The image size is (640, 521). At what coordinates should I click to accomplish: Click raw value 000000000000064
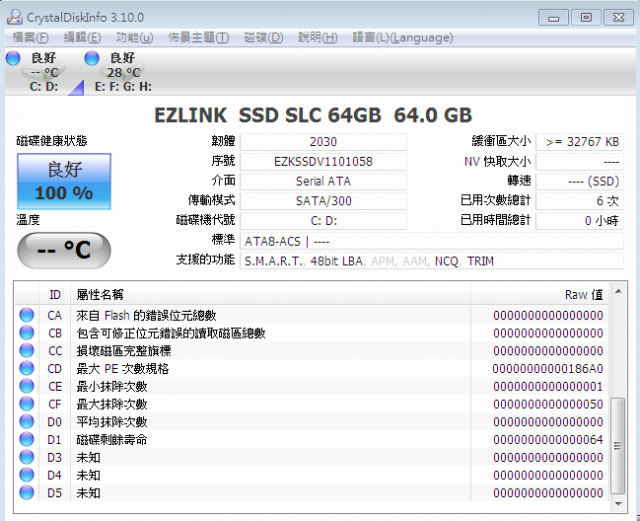click(548, 440)
